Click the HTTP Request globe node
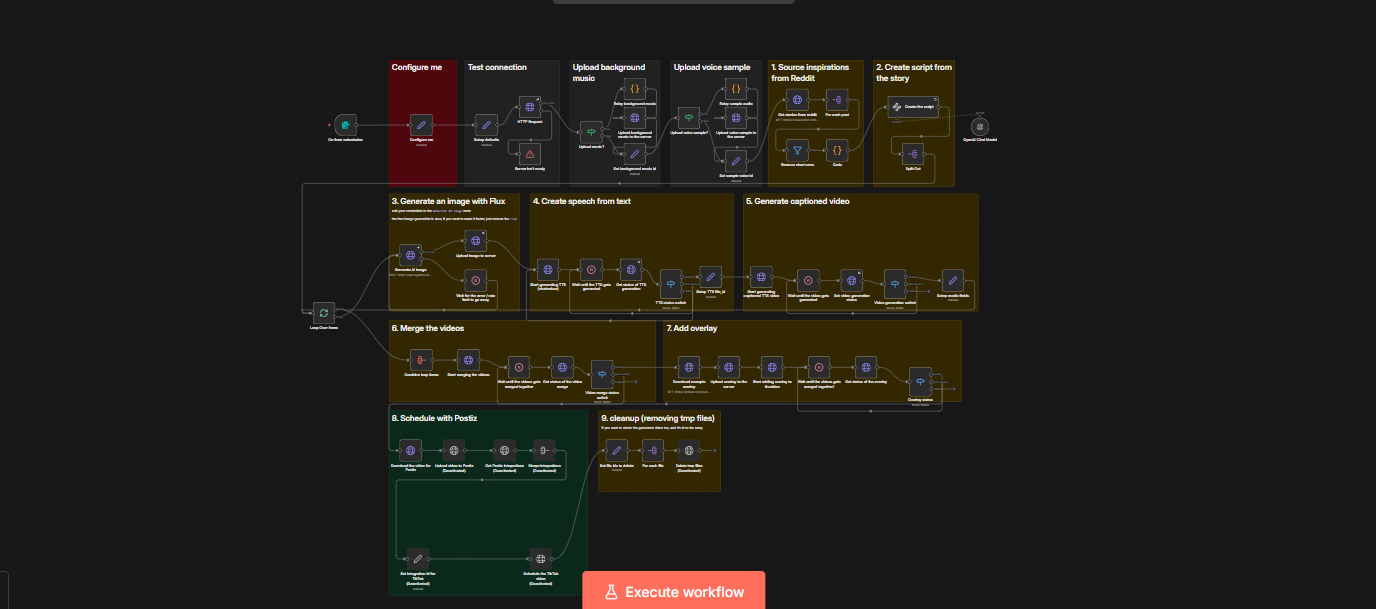This screenshot has width=1376, height=609. click(529, 107)
